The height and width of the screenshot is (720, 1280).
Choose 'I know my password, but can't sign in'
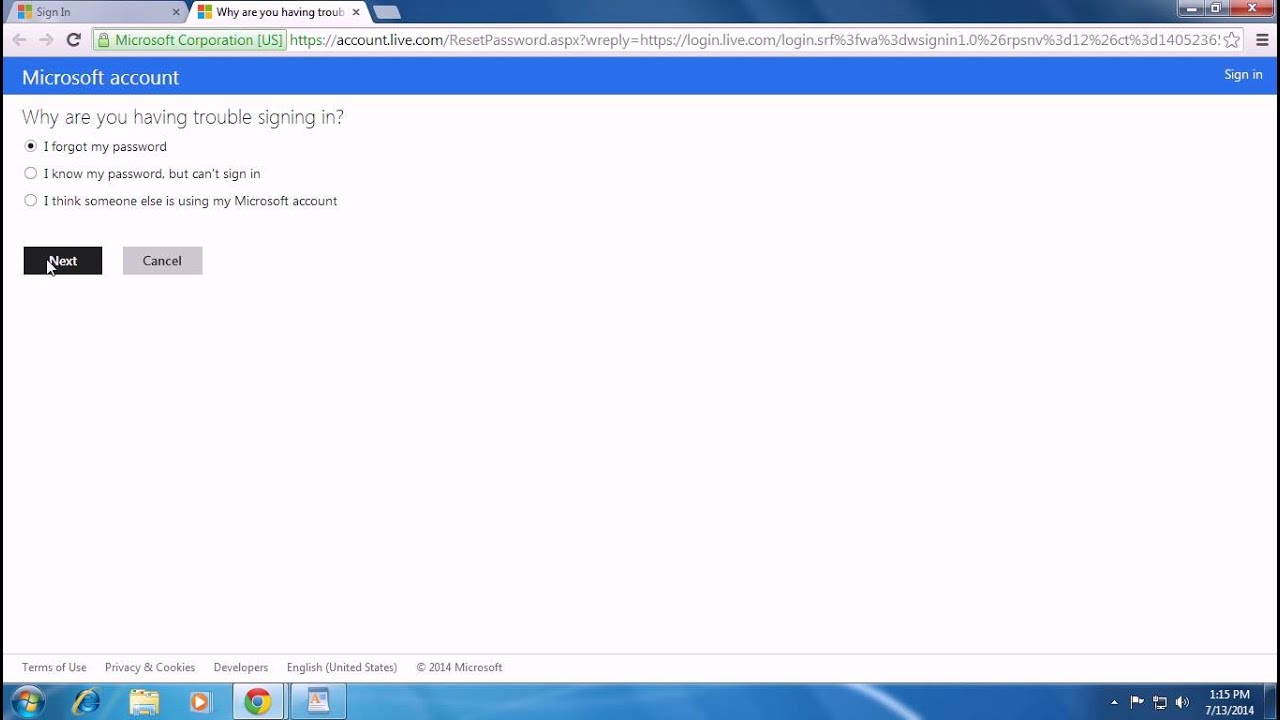pyautogui.click(x=31, y=173)
